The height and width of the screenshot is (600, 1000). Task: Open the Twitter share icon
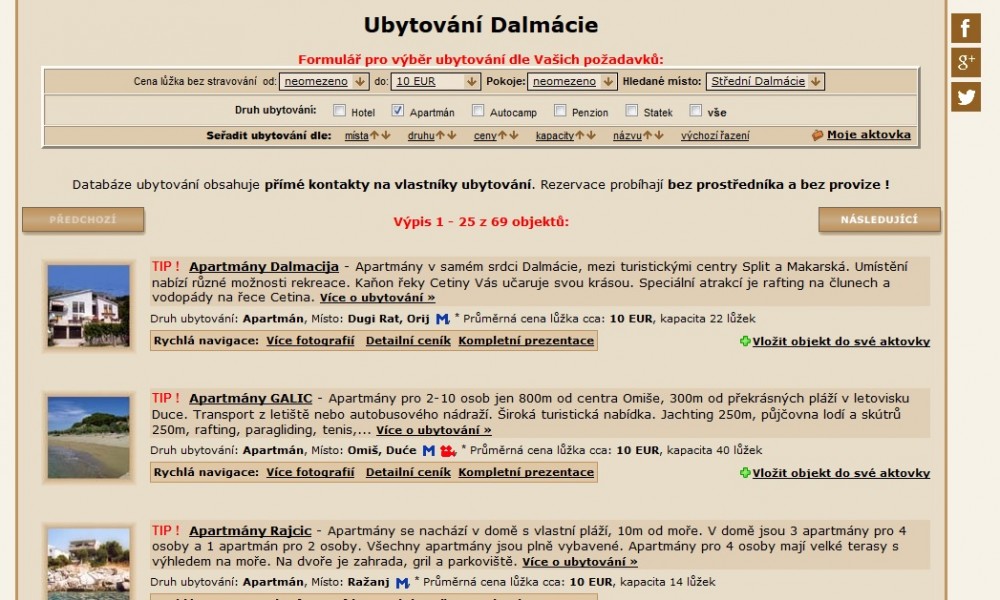pyautogui.click(x=965, y=97)
